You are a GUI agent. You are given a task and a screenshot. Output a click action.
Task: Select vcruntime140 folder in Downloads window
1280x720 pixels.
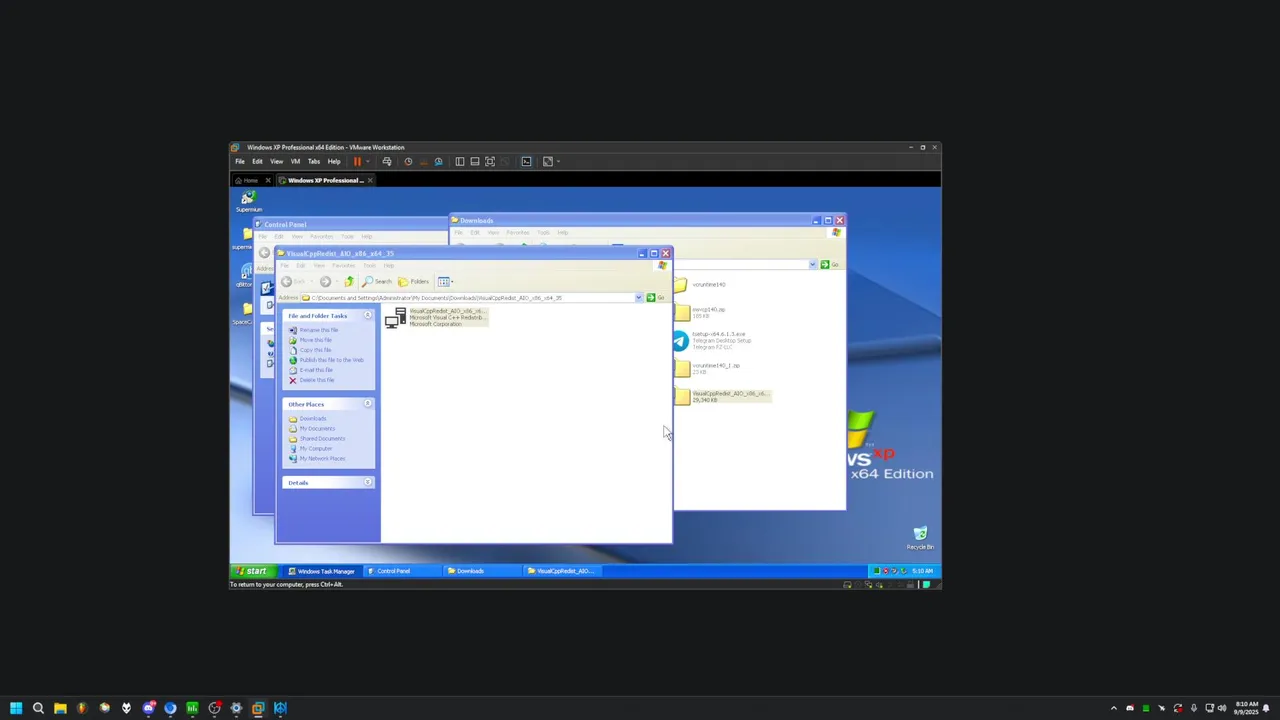click(700, 285)
